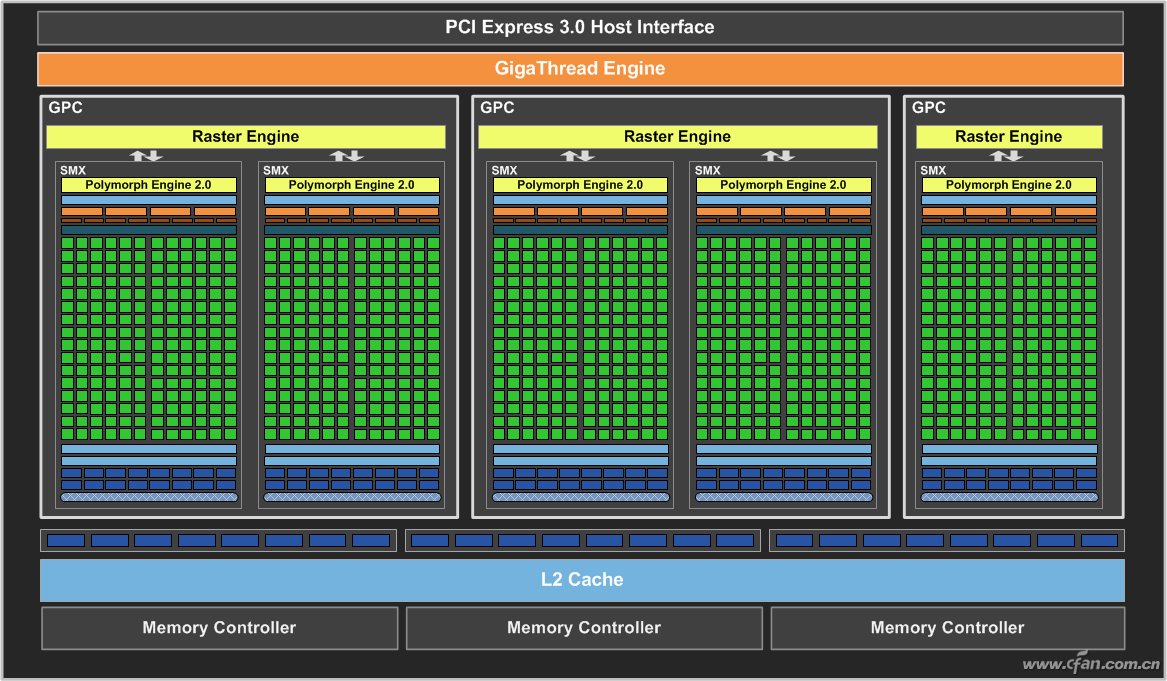The width and height of the screenshot is (1167, 681).
Task: Select the orange GigaThread Engine block
Action: coord(580,68)
